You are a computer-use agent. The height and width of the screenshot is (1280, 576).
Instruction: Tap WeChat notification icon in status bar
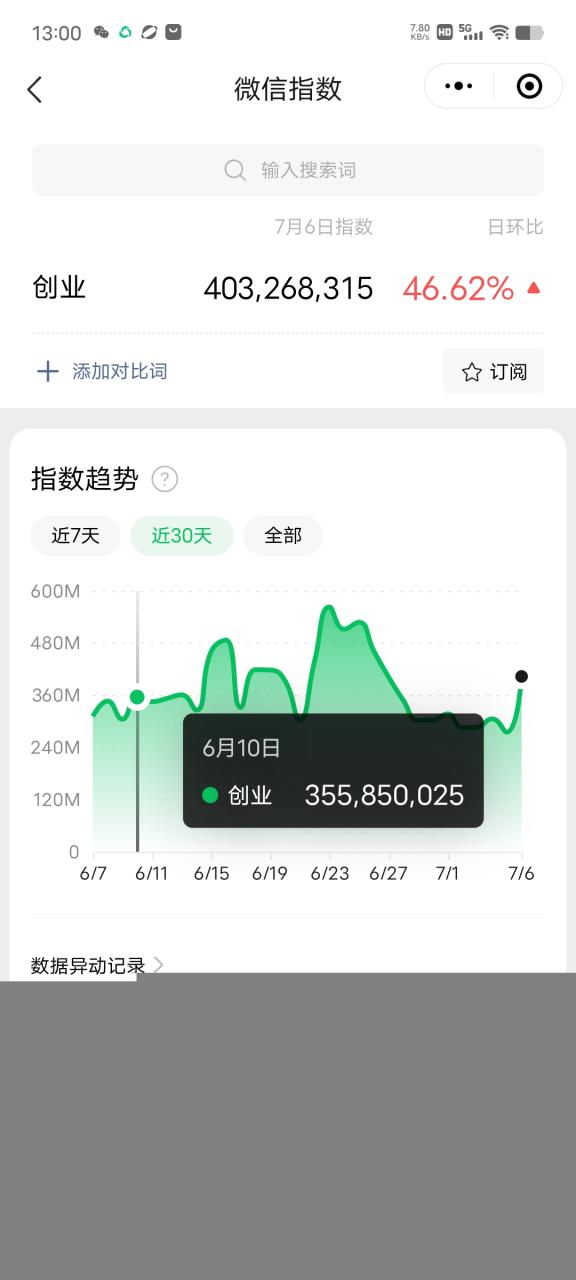coord(101,32)
